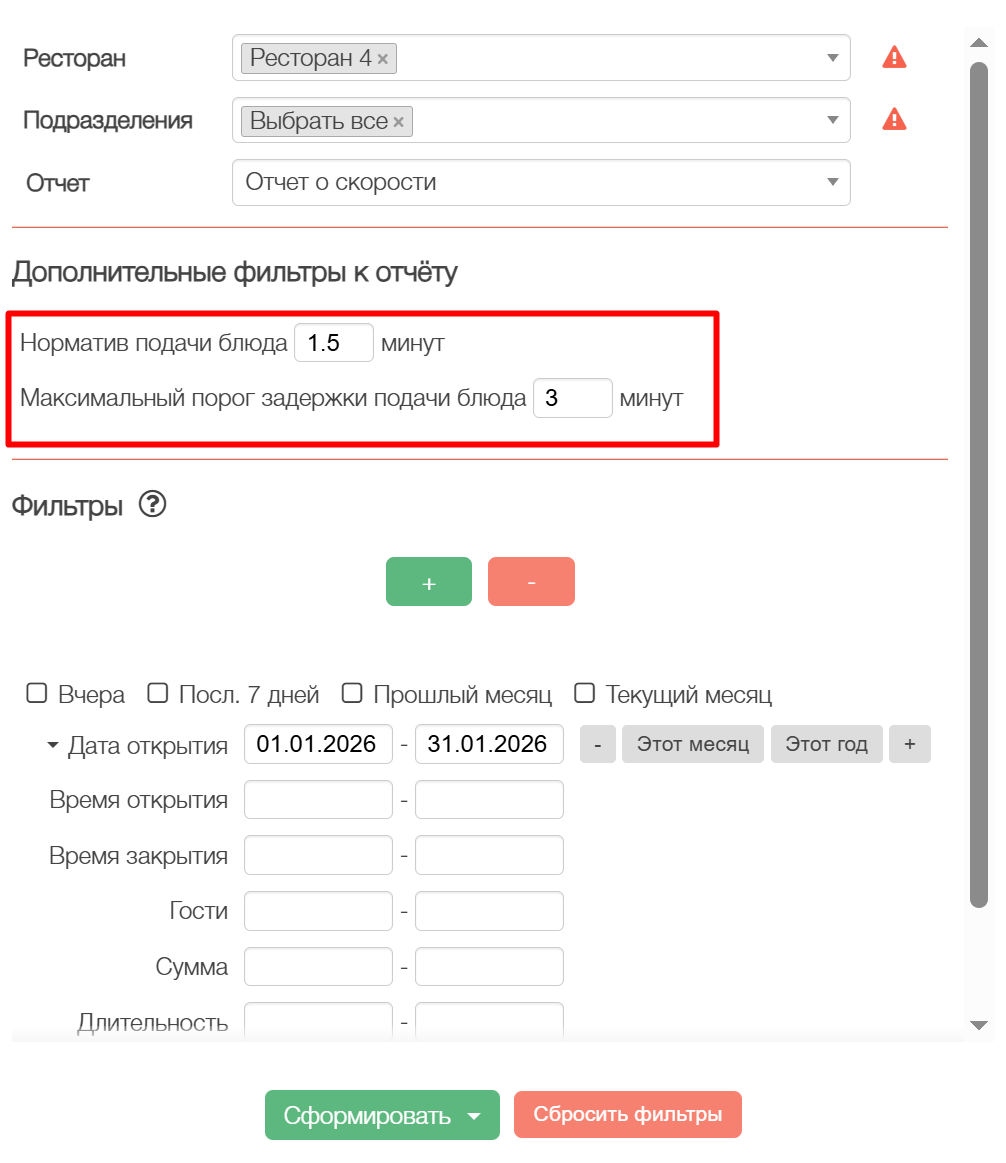The image size is (1006, 1163).
Task: Open the Фильтры help question-mark icon
Action: click(153, 505)
